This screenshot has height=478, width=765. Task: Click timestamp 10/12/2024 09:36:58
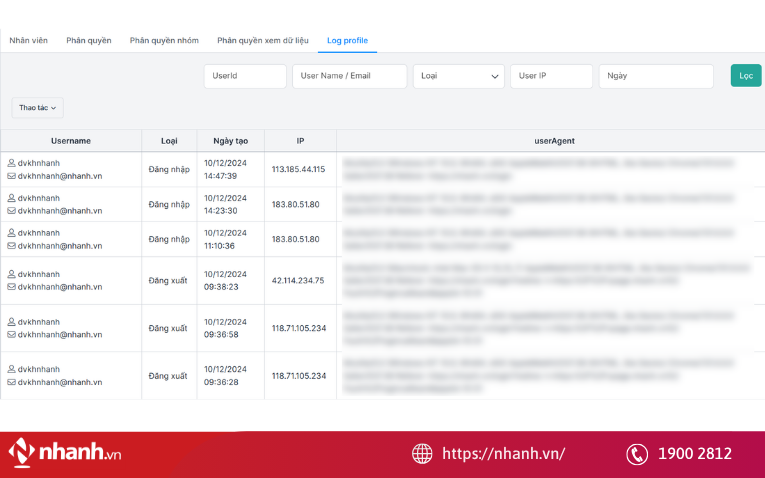click(x=225, y=328)
